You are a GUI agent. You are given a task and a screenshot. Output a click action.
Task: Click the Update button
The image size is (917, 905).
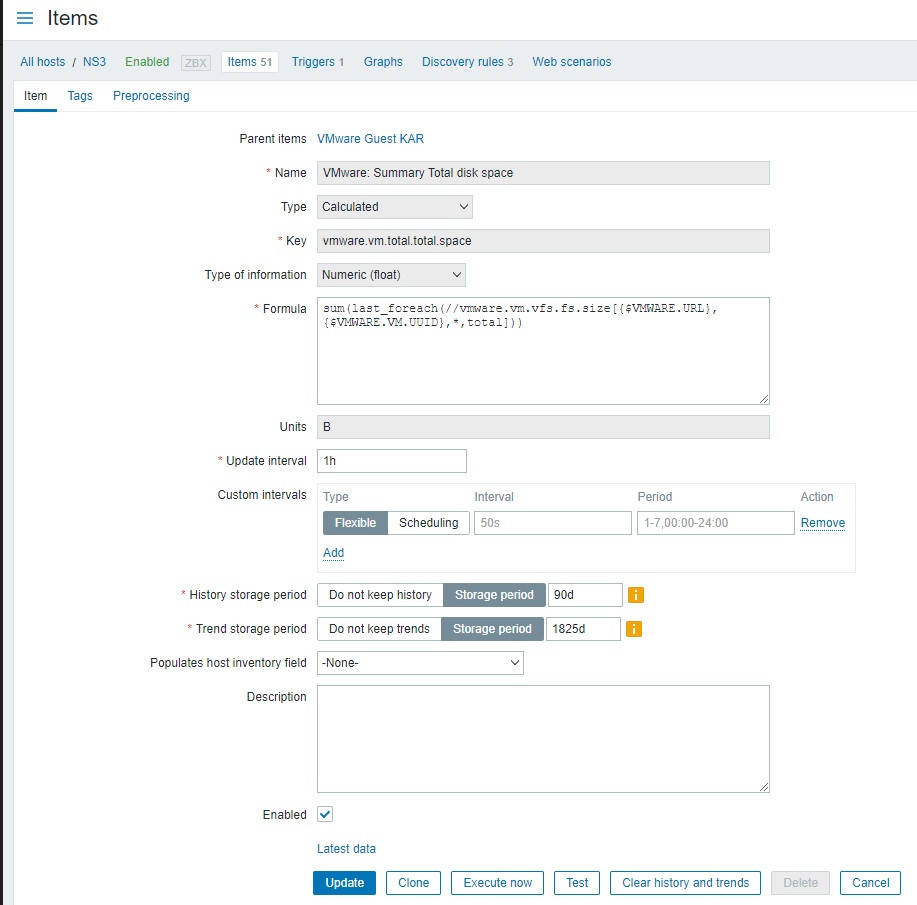coord(344,883)
